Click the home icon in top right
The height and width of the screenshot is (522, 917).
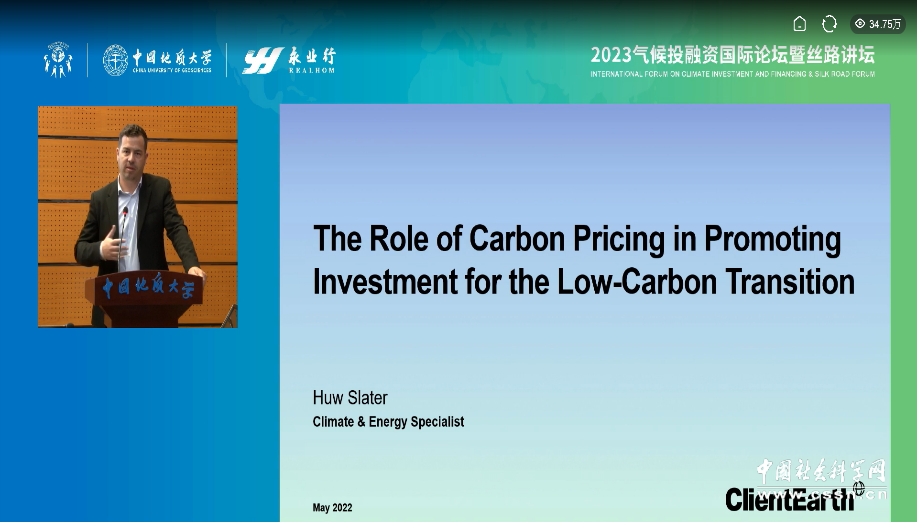pyautogui.click(x=799, y=24)
